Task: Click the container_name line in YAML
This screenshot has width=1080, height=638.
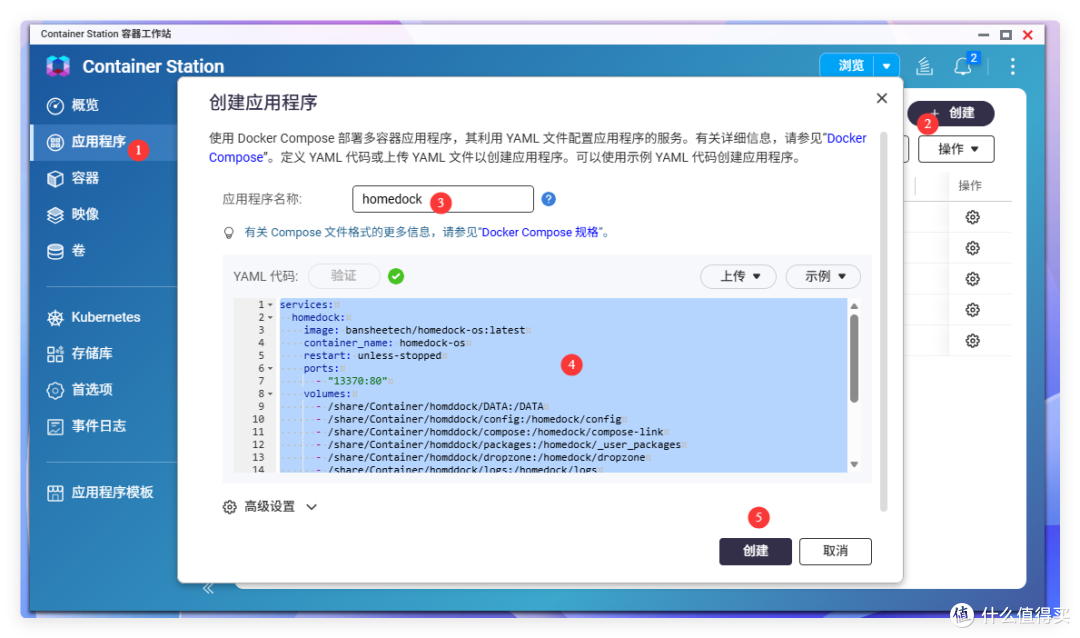Action: pyautogui.click(x=384, y=343)
